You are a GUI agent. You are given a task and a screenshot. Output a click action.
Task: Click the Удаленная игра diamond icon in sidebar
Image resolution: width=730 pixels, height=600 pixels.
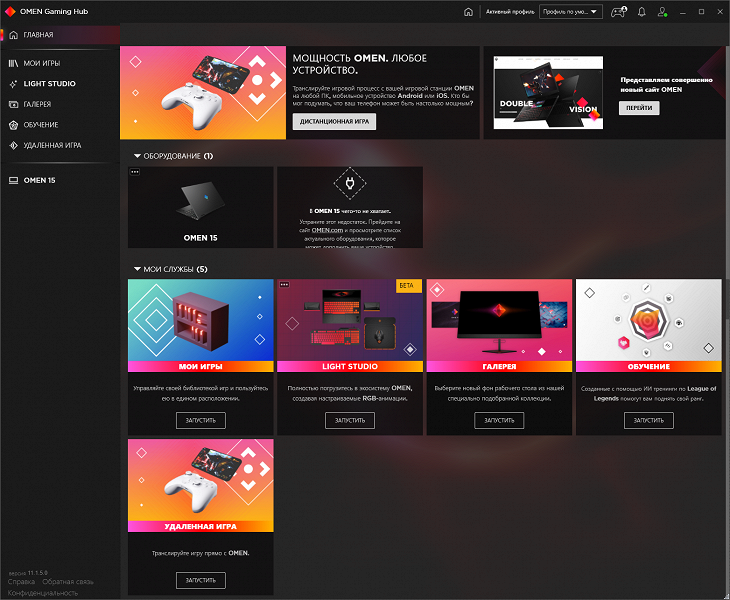(x=14, y=145)
